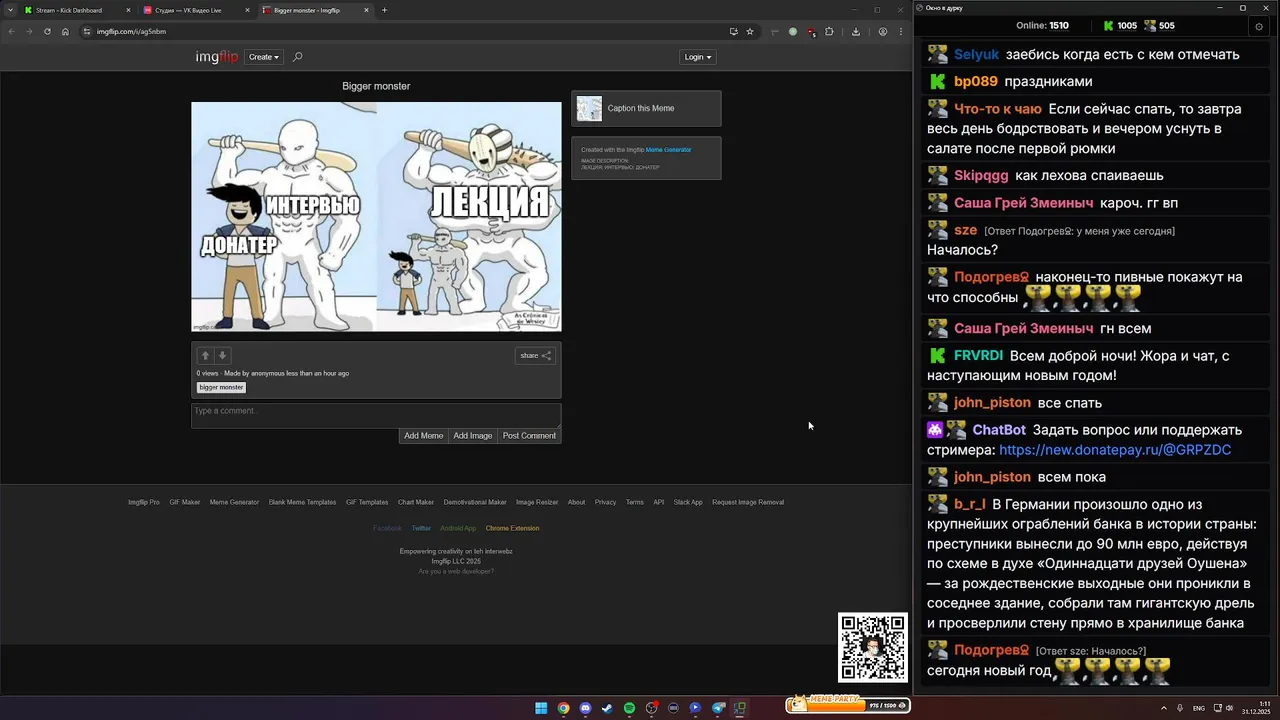Open the Windows Start button
The image size is (1280, 720).
pyautogui.click(x=541, y=708)
